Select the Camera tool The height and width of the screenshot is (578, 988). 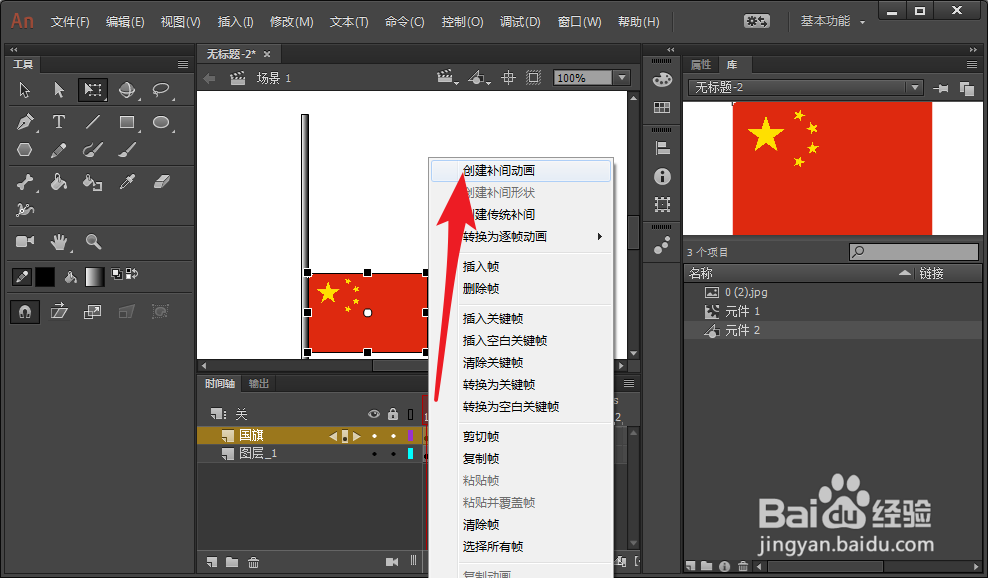click(x=25, y=241)
